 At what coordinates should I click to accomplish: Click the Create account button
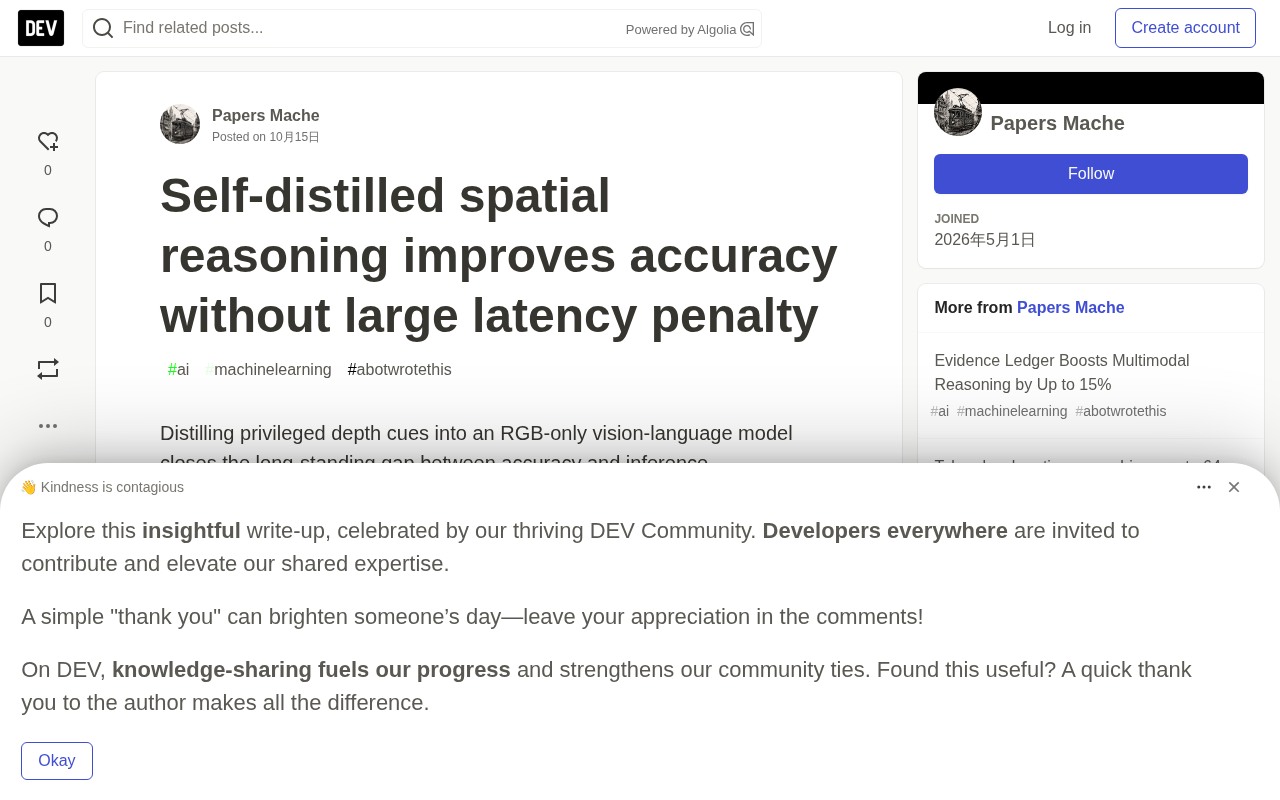pos(1185,28)
